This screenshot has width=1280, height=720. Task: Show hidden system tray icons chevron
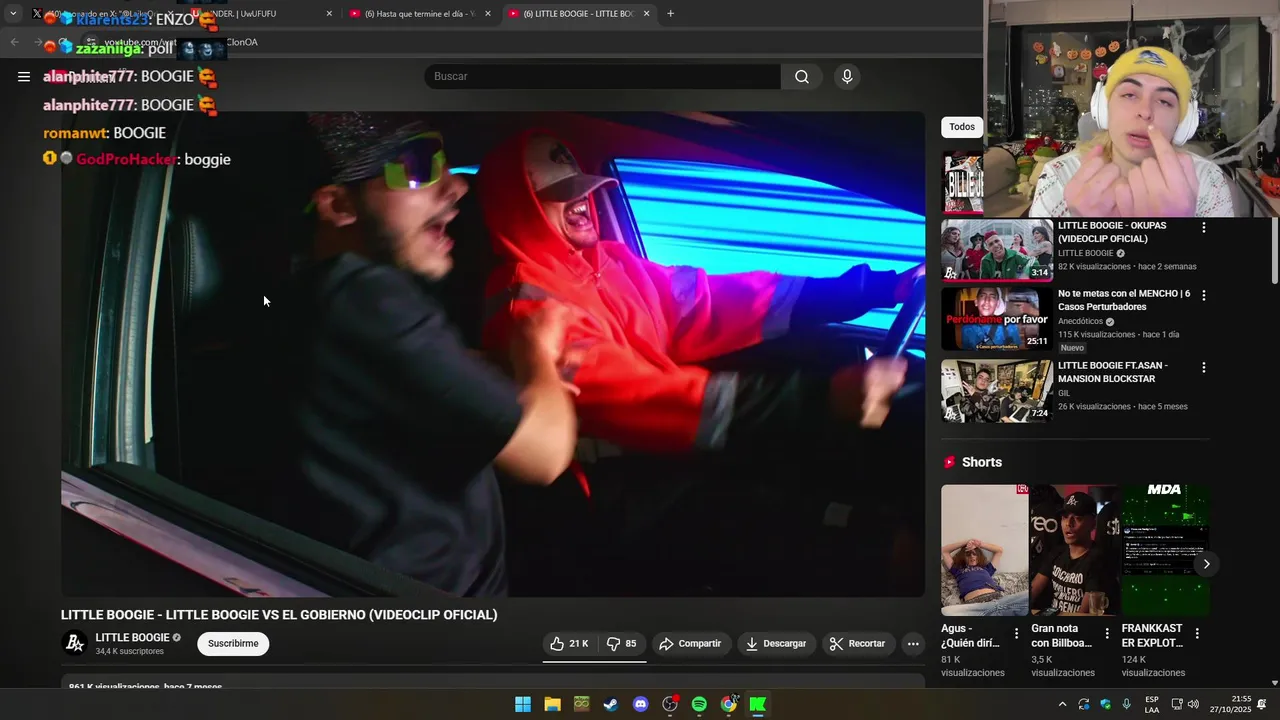1062,704
